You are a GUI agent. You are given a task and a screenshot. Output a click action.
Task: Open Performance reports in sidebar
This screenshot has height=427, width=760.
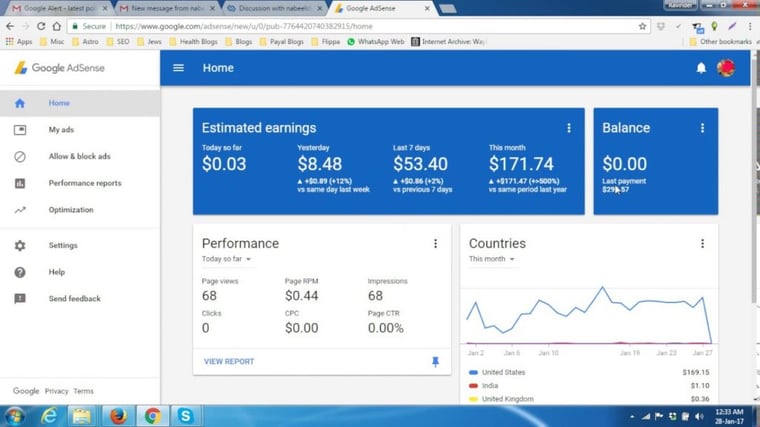click(84, 183)
